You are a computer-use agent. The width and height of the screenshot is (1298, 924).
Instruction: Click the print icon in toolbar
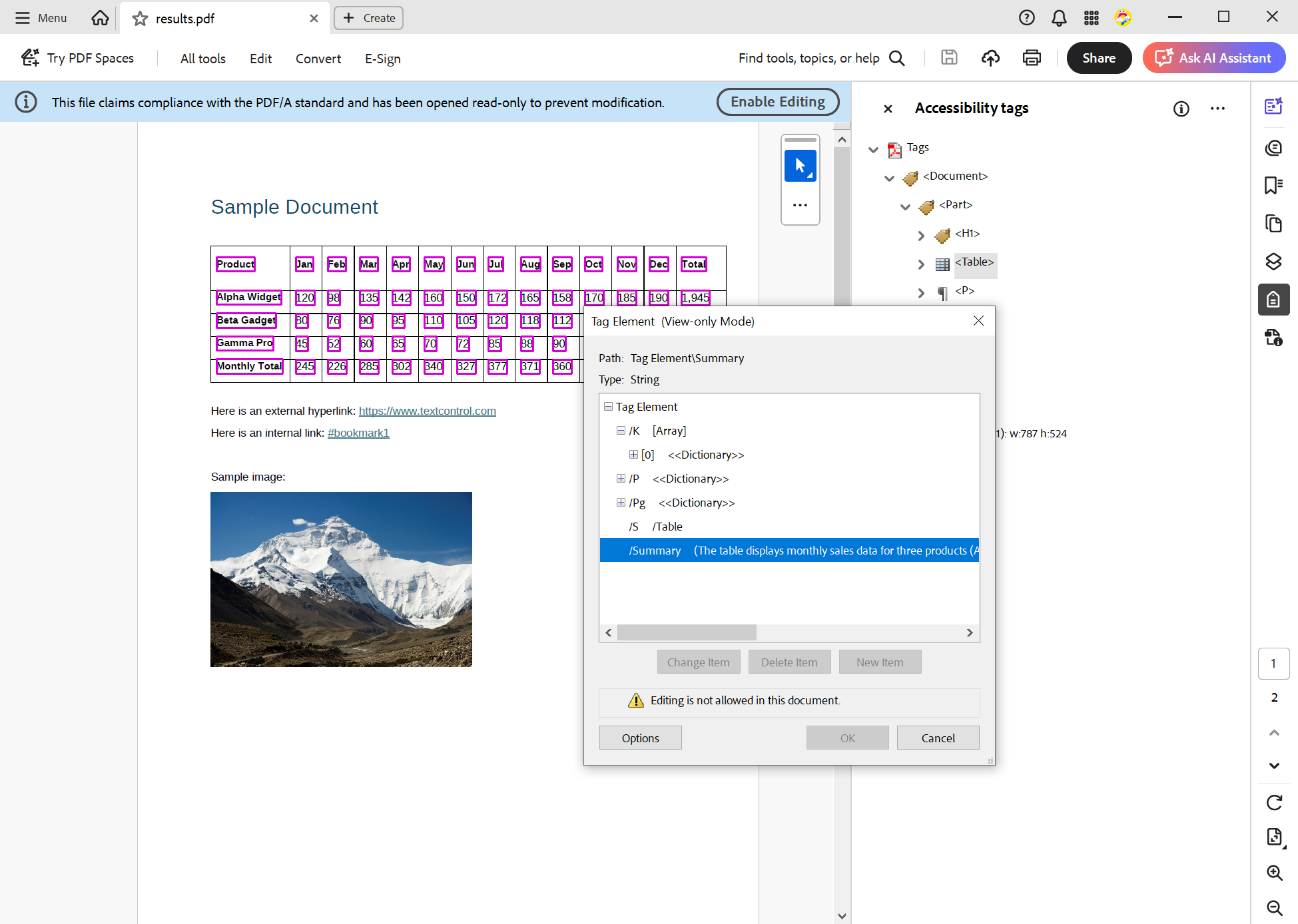1032,59
